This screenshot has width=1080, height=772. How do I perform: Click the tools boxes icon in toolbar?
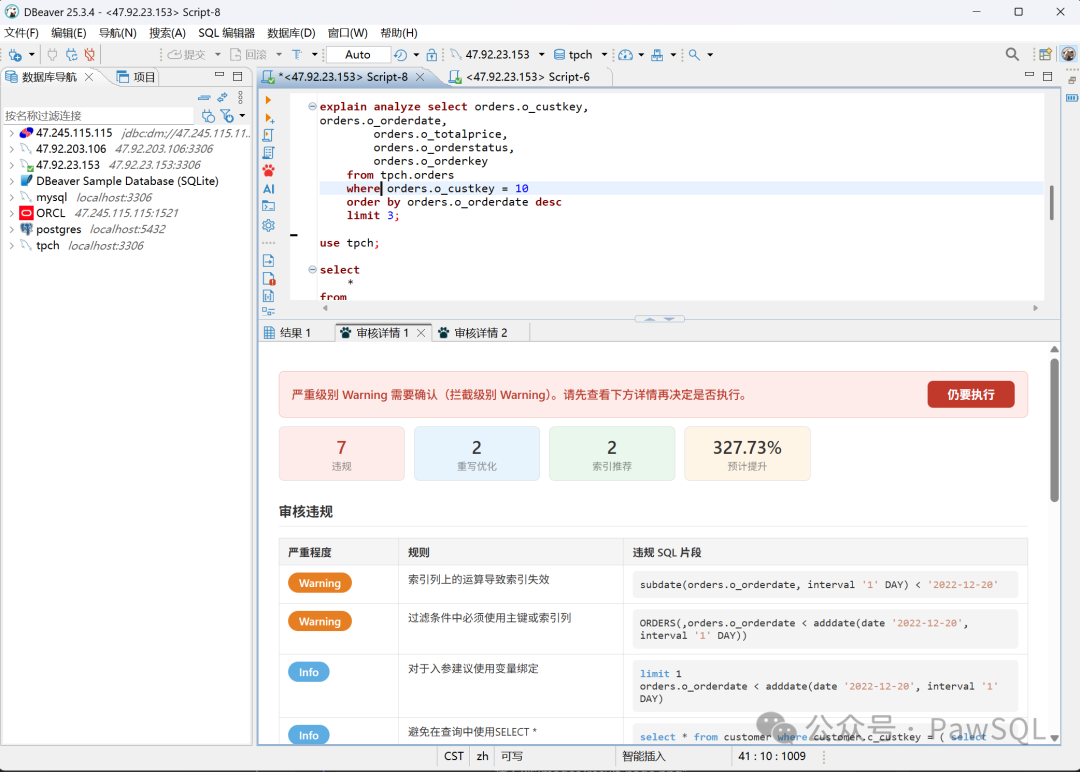click(657, 54)
